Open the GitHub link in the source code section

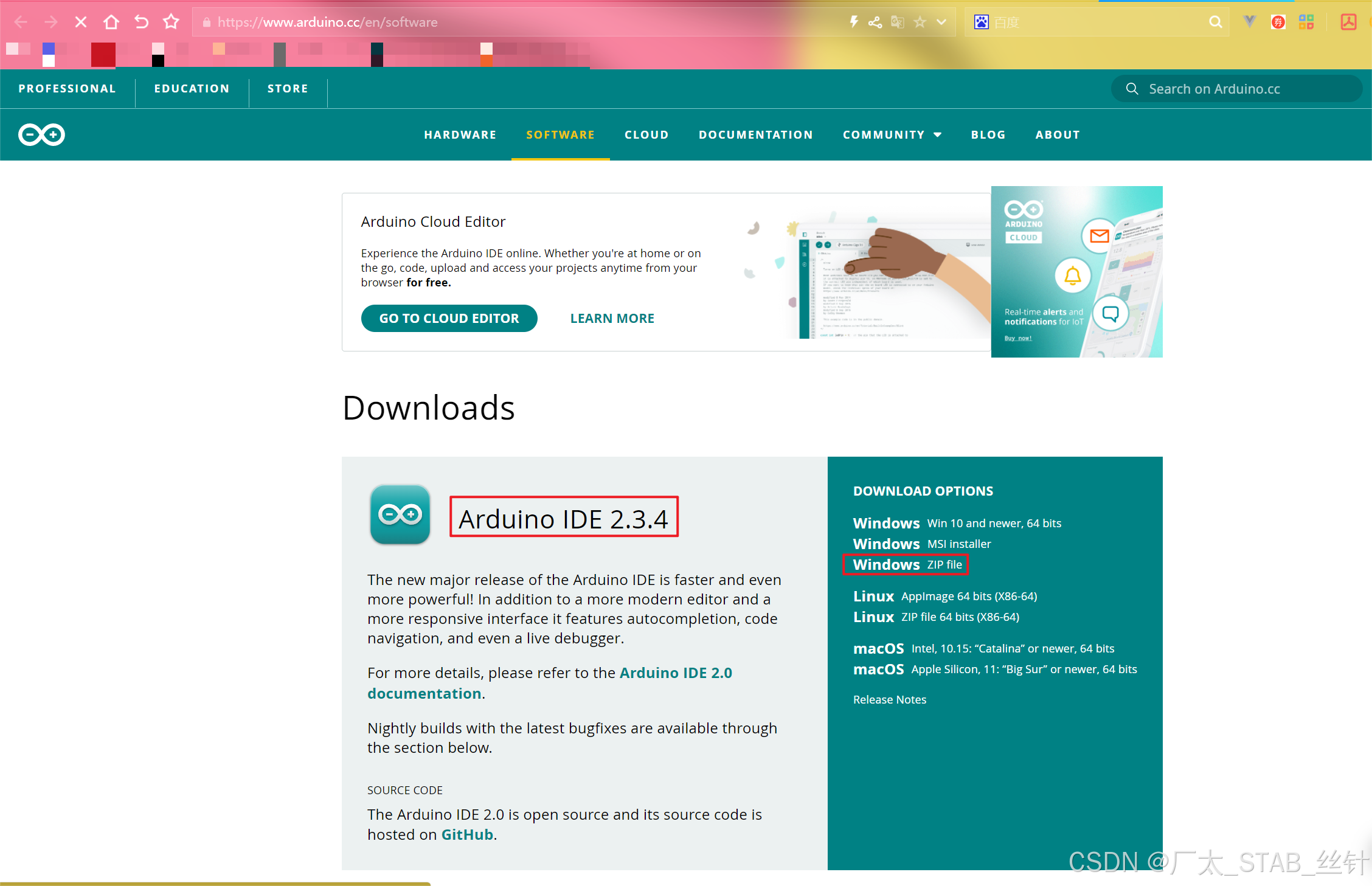(x=466, y=834)
